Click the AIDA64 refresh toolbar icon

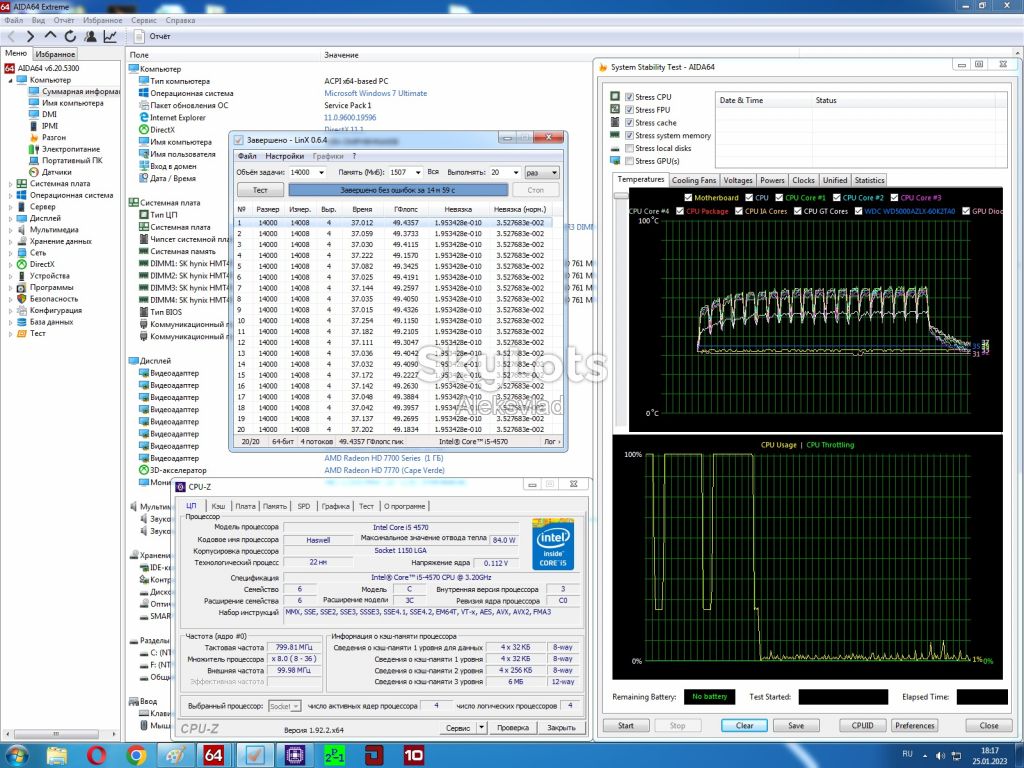tap(70, 37)
